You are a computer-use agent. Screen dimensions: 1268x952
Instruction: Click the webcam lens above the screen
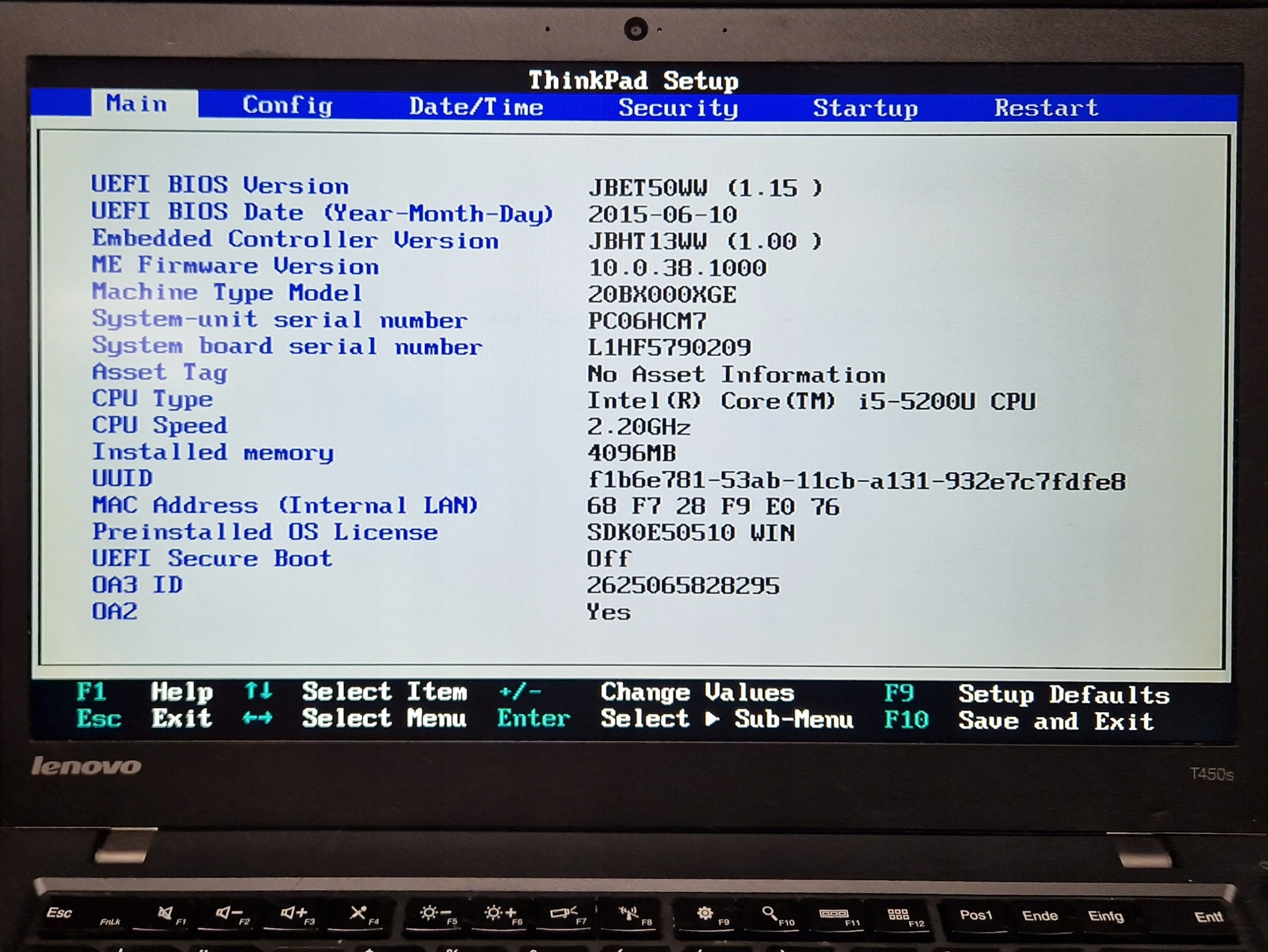click(635, 29)
